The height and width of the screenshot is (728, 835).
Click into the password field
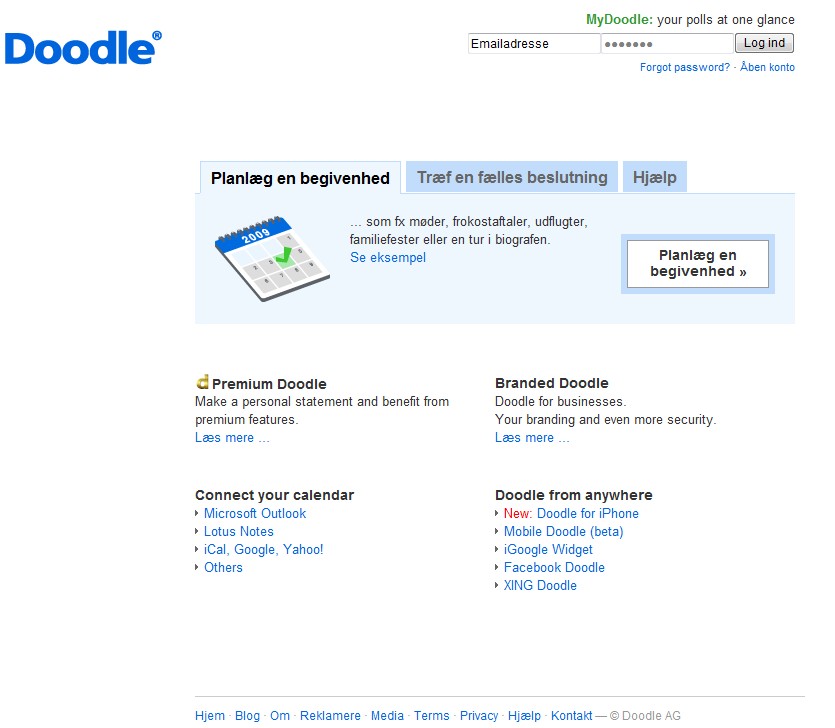coord(667,44)
